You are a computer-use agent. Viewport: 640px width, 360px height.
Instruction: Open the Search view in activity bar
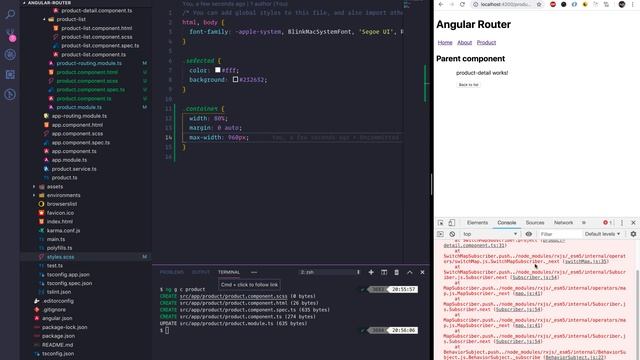(x=10, y=15)
